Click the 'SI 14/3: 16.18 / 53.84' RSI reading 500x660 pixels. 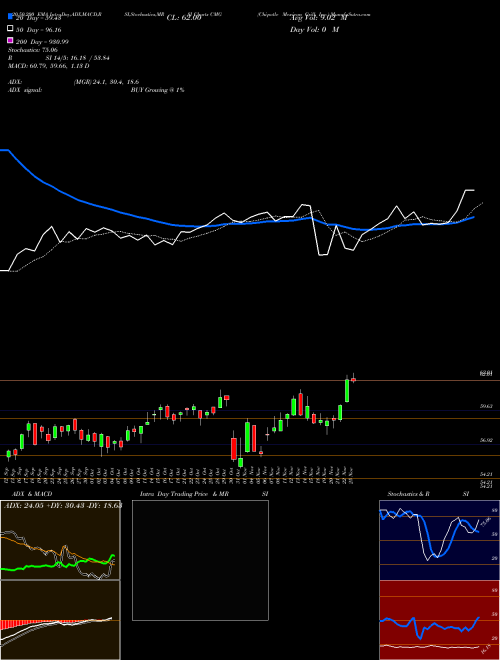[78, 58]
